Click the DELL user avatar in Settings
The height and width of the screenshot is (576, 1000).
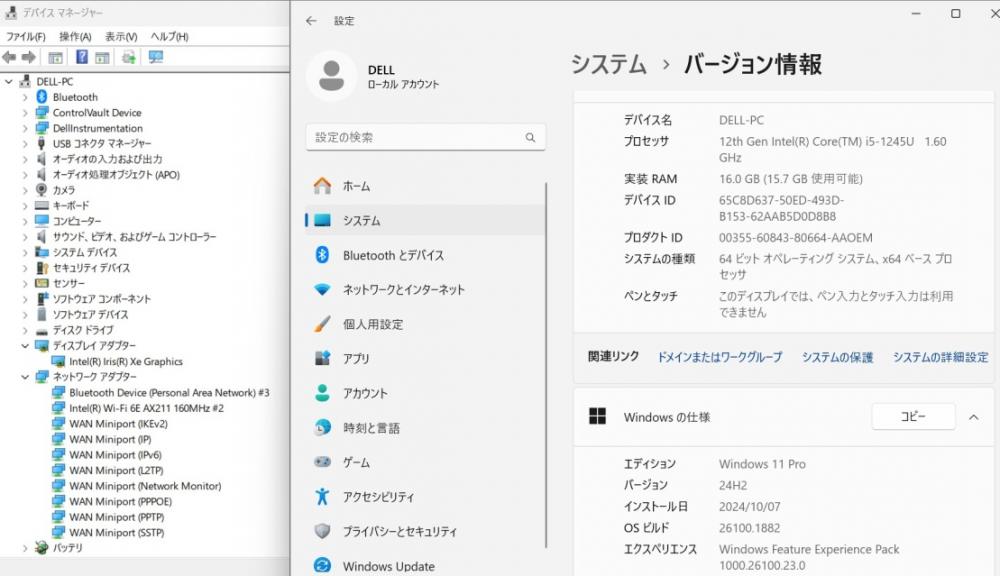coord(331,76)
